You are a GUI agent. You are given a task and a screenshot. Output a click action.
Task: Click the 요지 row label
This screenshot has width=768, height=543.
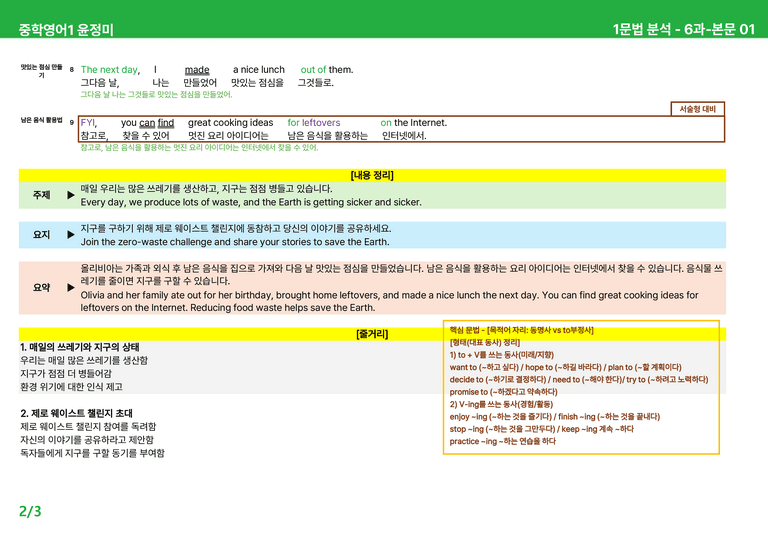pos(42,235)
